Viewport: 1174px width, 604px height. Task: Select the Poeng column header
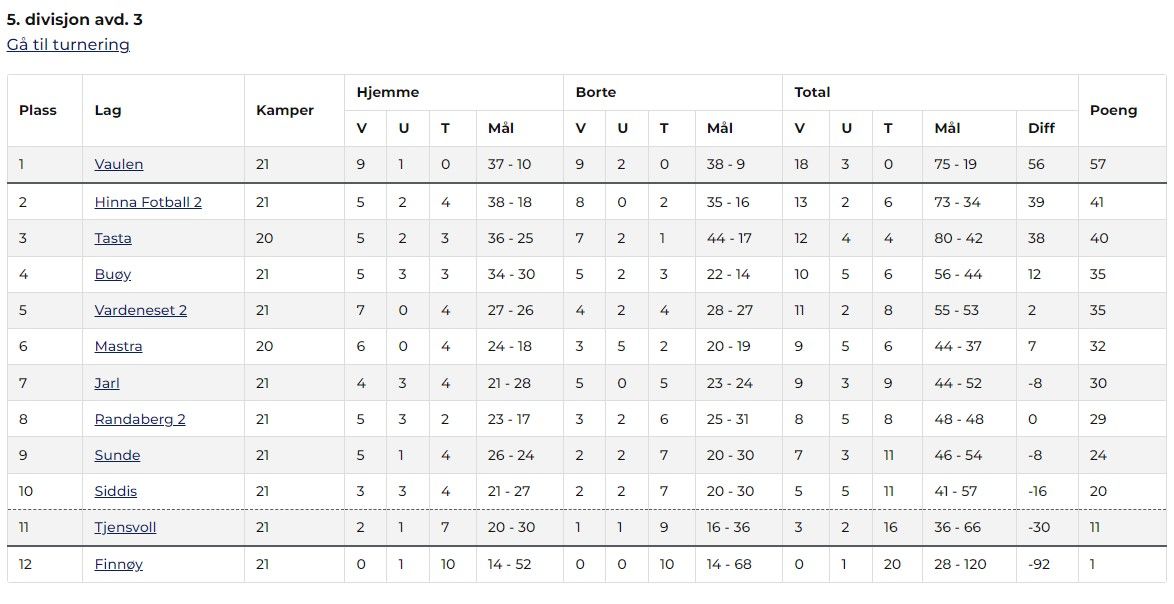point(1114,110)
